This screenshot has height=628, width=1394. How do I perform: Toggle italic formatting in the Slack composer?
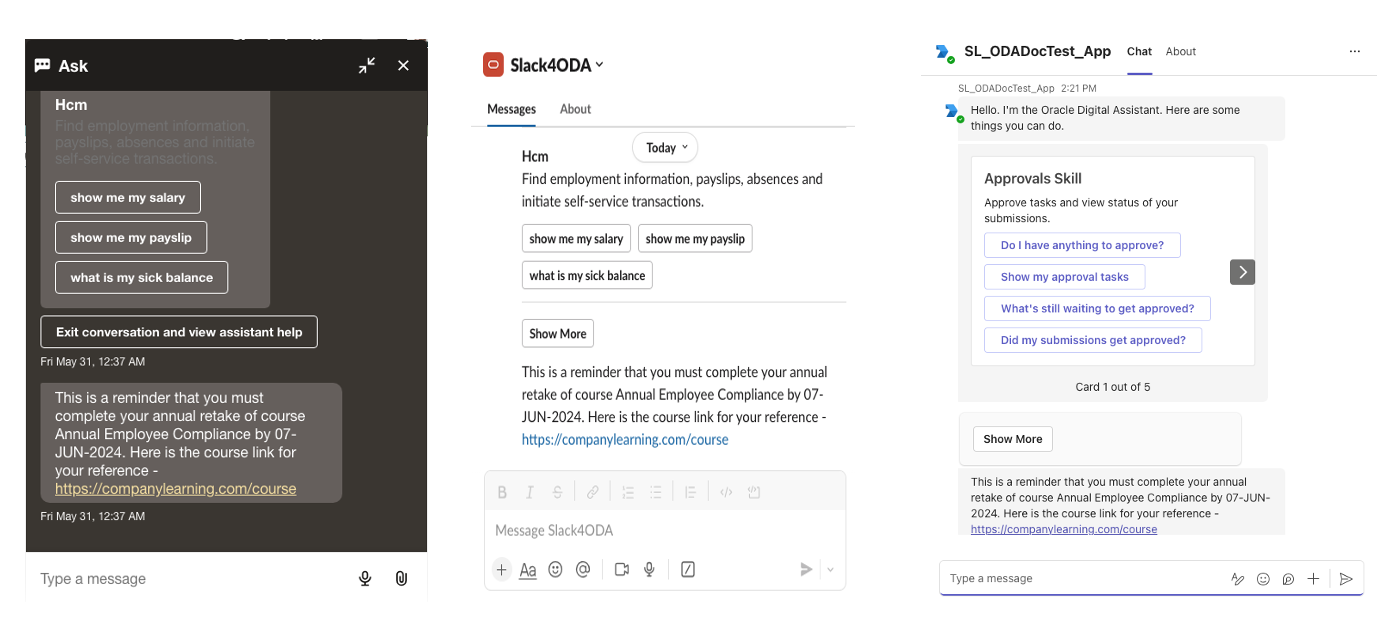(529, 492)
